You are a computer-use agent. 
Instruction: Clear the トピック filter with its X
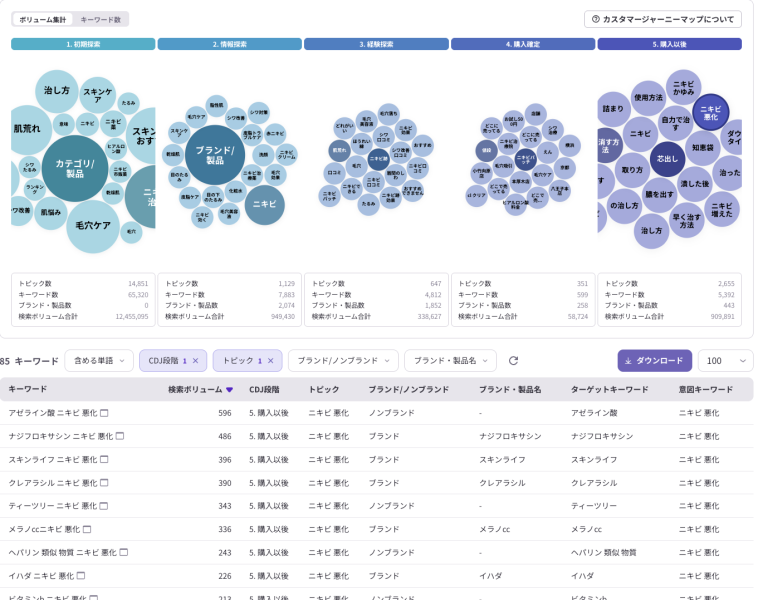271,361
